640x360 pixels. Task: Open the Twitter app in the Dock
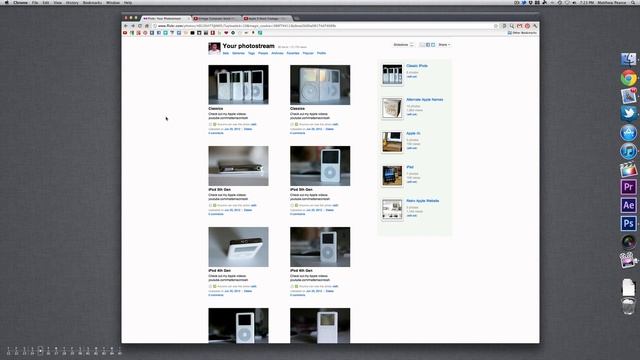click(629, 114)
